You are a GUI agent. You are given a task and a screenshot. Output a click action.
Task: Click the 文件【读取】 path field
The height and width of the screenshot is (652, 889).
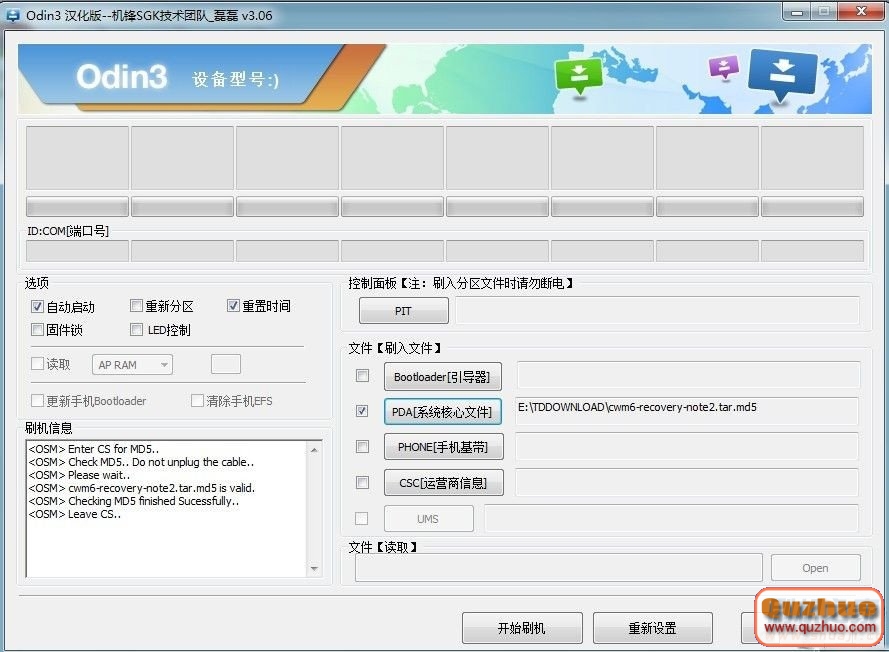tap(558, 568)
